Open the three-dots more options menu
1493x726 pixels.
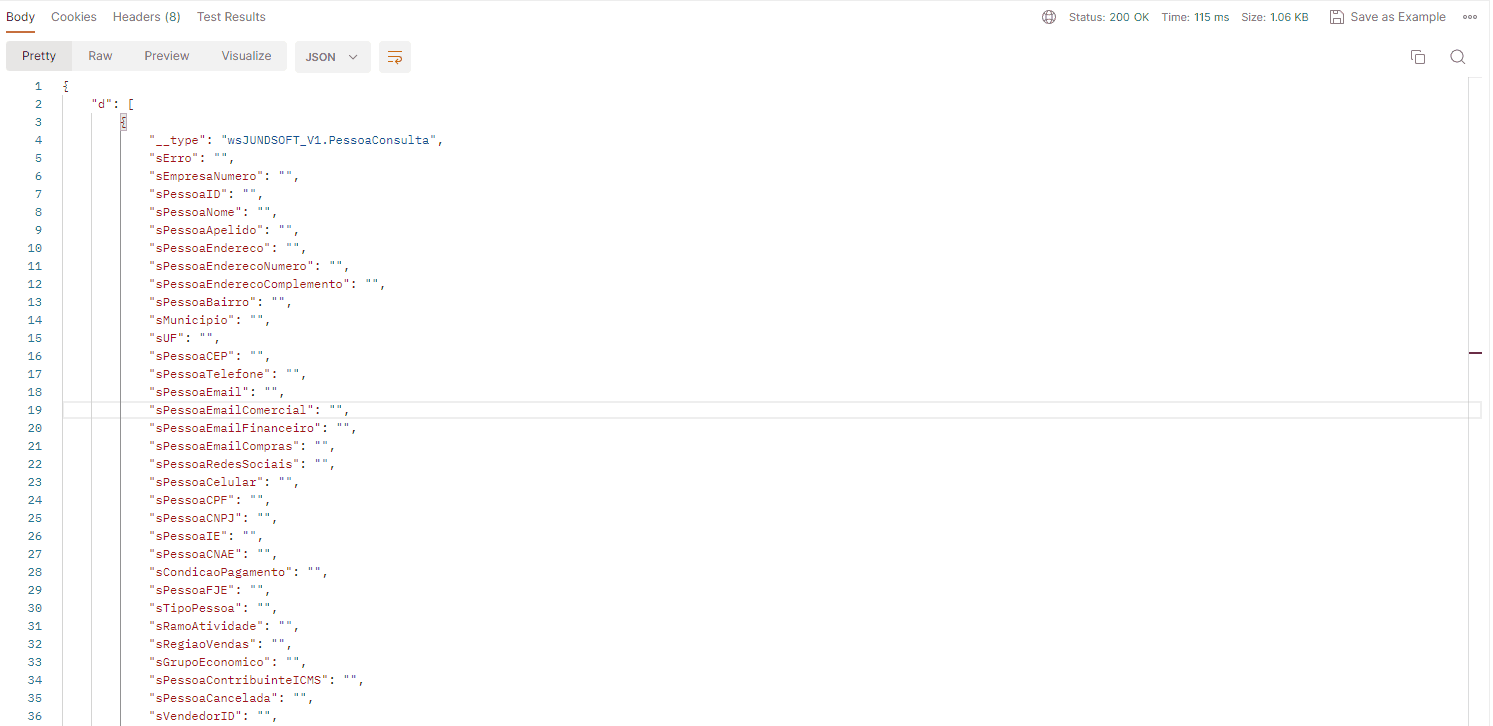1470,17
